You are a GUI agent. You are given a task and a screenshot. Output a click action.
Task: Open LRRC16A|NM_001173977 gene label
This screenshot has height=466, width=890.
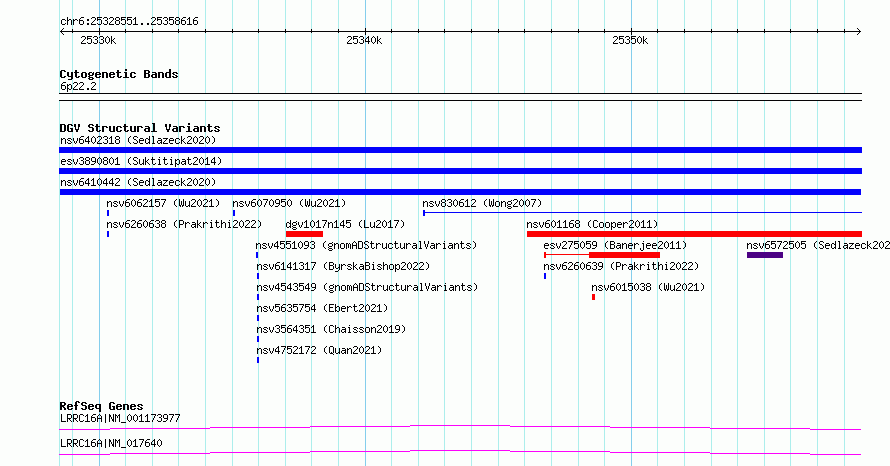(120, 418)
